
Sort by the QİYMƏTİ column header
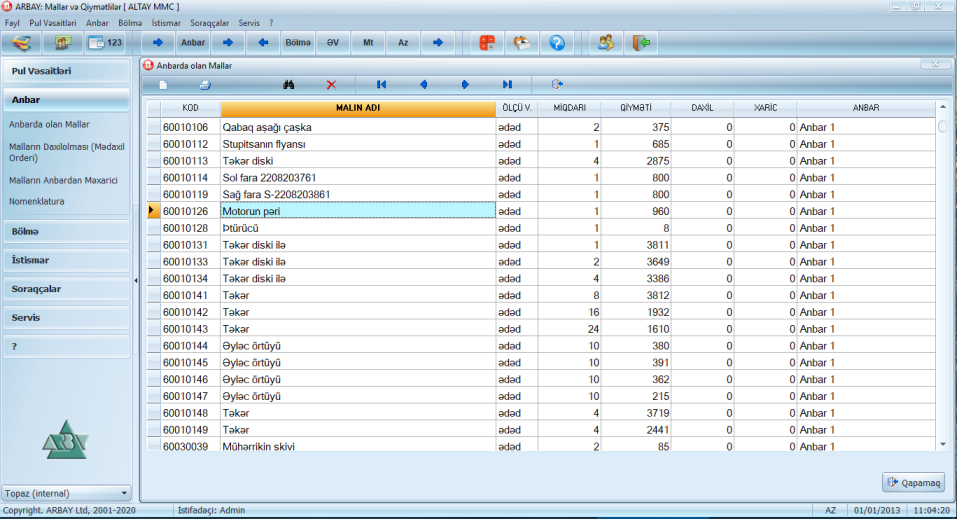coord(636,108)
